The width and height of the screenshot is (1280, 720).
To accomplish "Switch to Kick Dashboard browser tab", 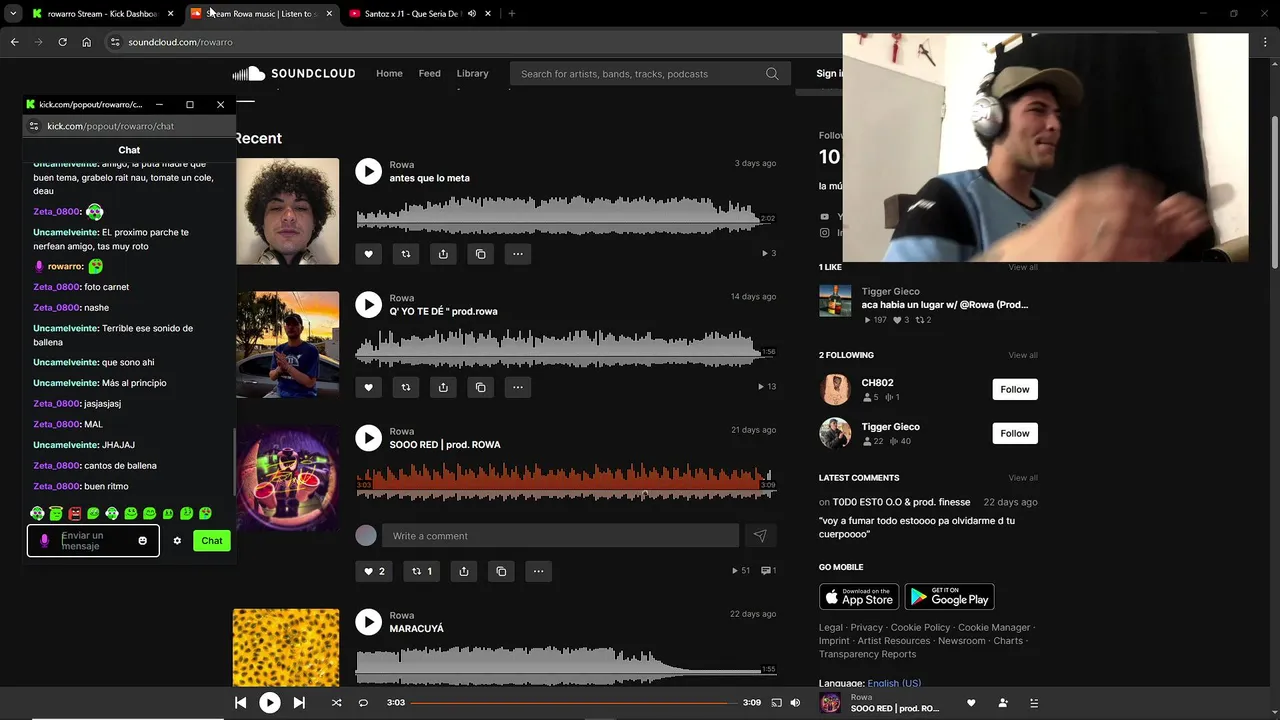I will 103,14.
